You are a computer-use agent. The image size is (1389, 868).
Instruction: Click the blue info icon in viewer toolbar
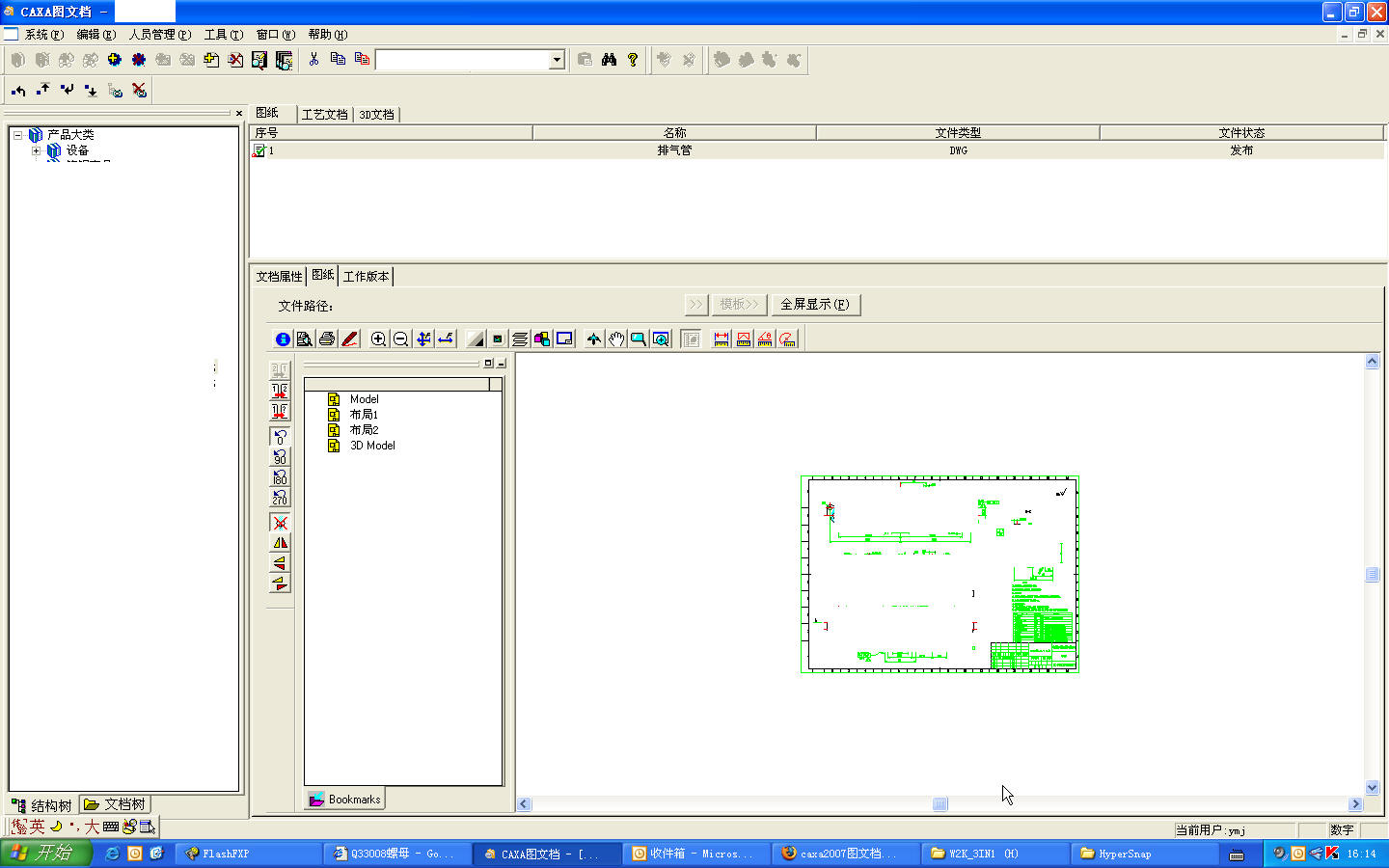point(283,339)
